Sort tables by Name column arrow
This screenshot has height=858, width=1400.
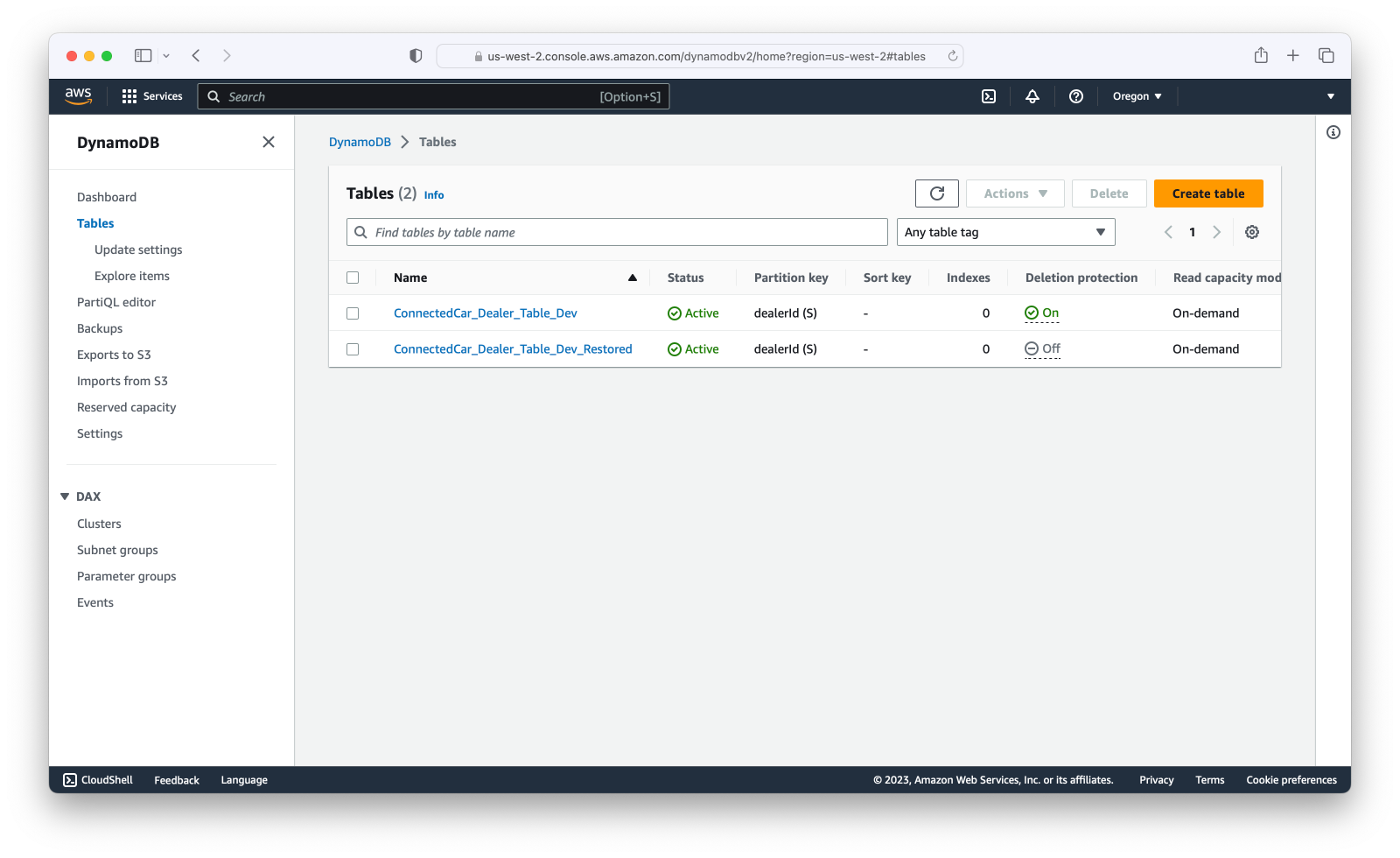pyautogui.click(x=633, y=278)
